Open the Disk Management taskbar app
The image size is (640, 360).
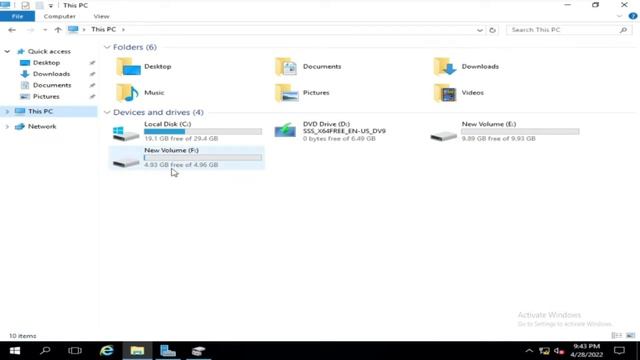coord(198,351)
